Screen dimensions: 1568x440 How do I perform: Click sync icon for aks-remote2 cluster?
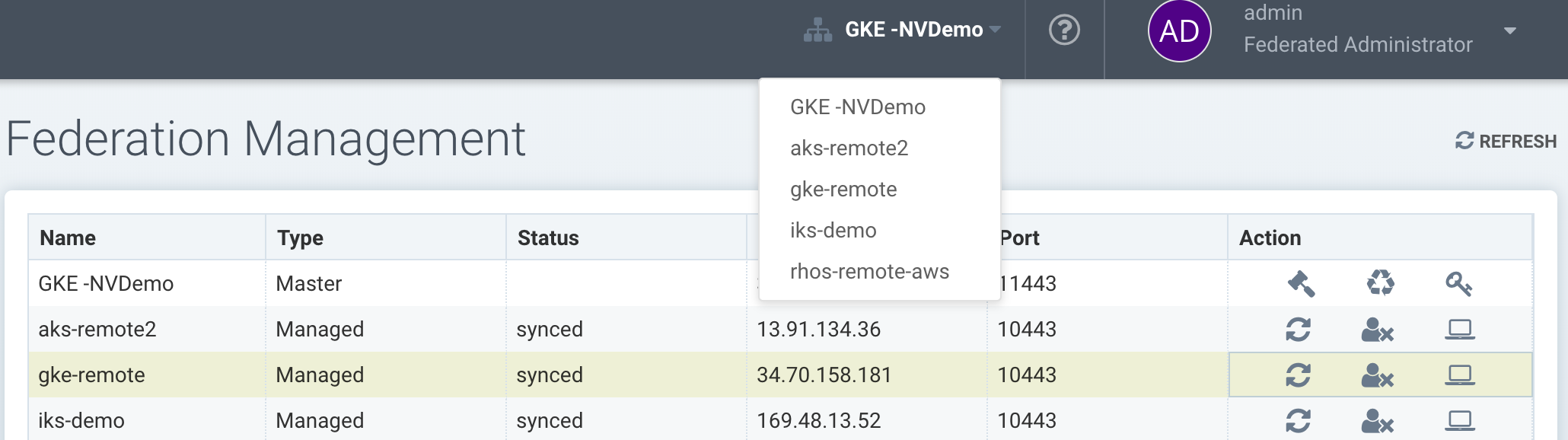1299,330
